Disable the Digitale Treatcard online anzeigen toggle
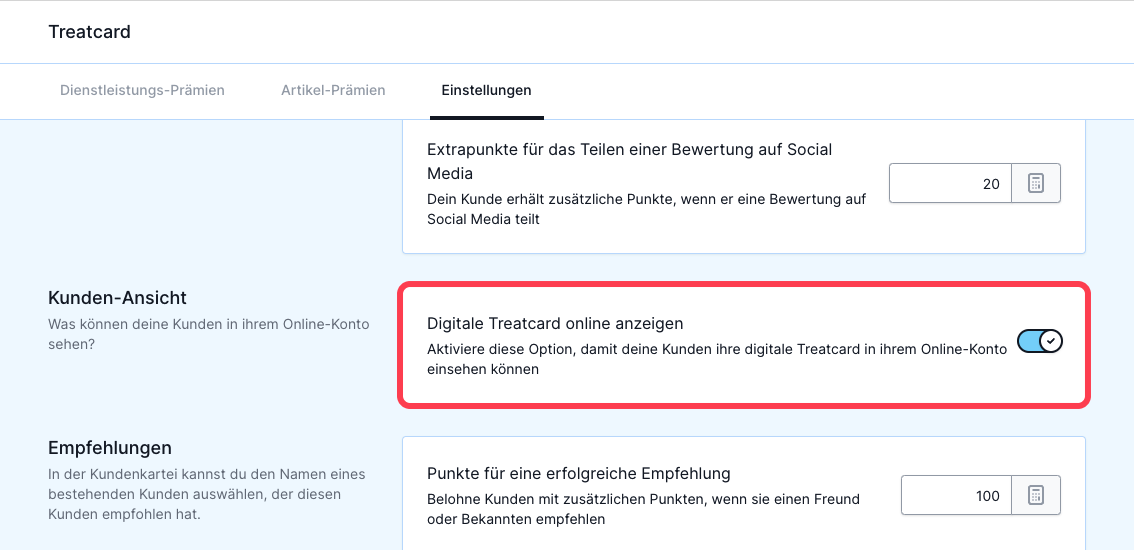The height and width of the screenshot is (550, 1134). pos(1039,342)
